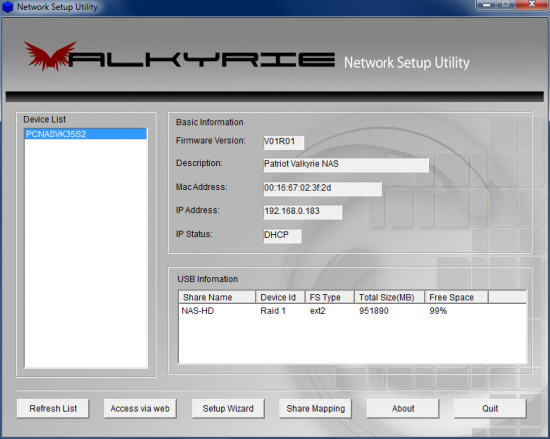Screen dimensions: 550x439
Task: Open Access via web
Action: [140, 408]
